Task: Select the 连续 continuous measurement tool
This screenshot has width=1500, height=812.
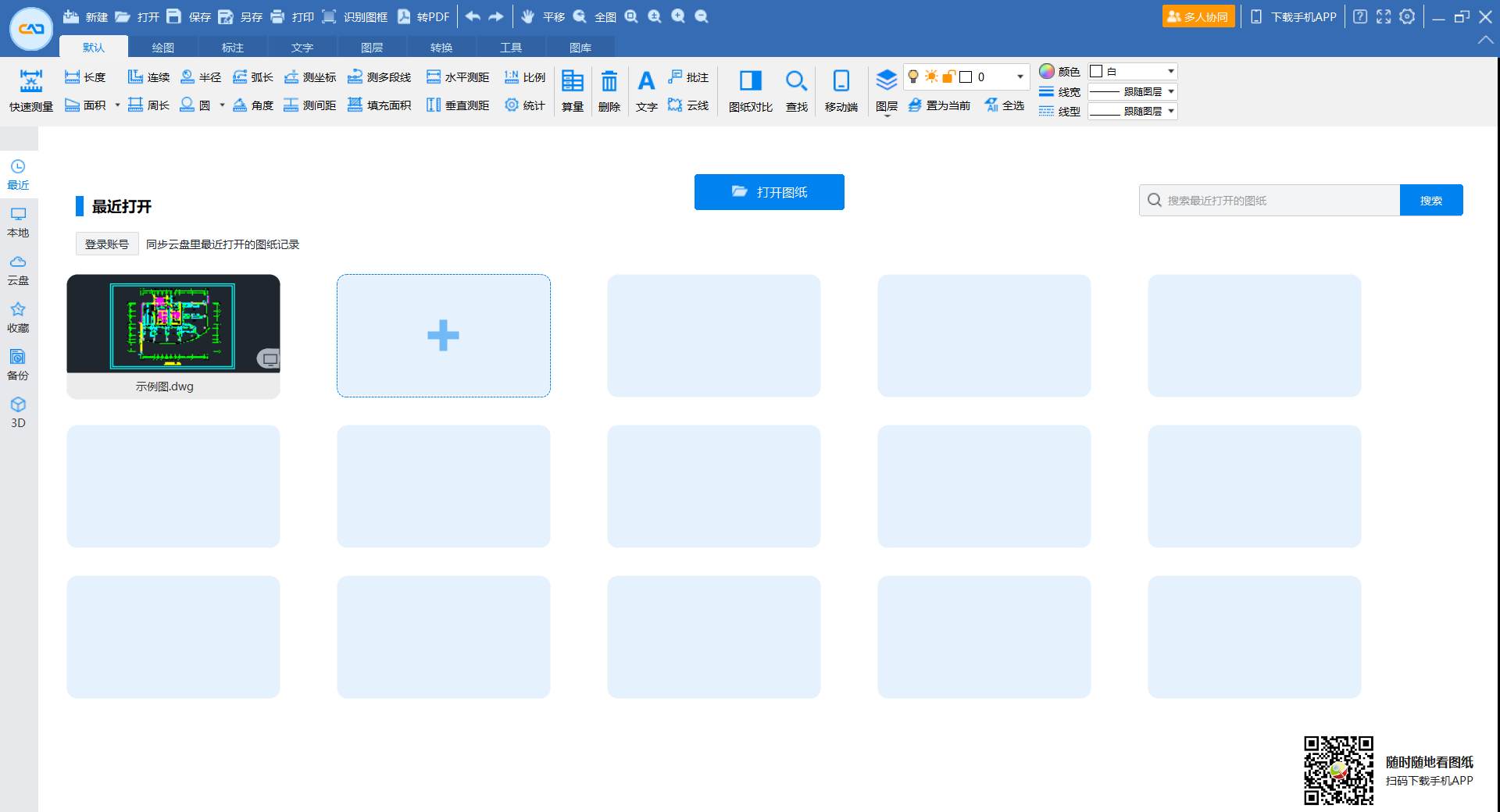Action: (x=148, y=77)
